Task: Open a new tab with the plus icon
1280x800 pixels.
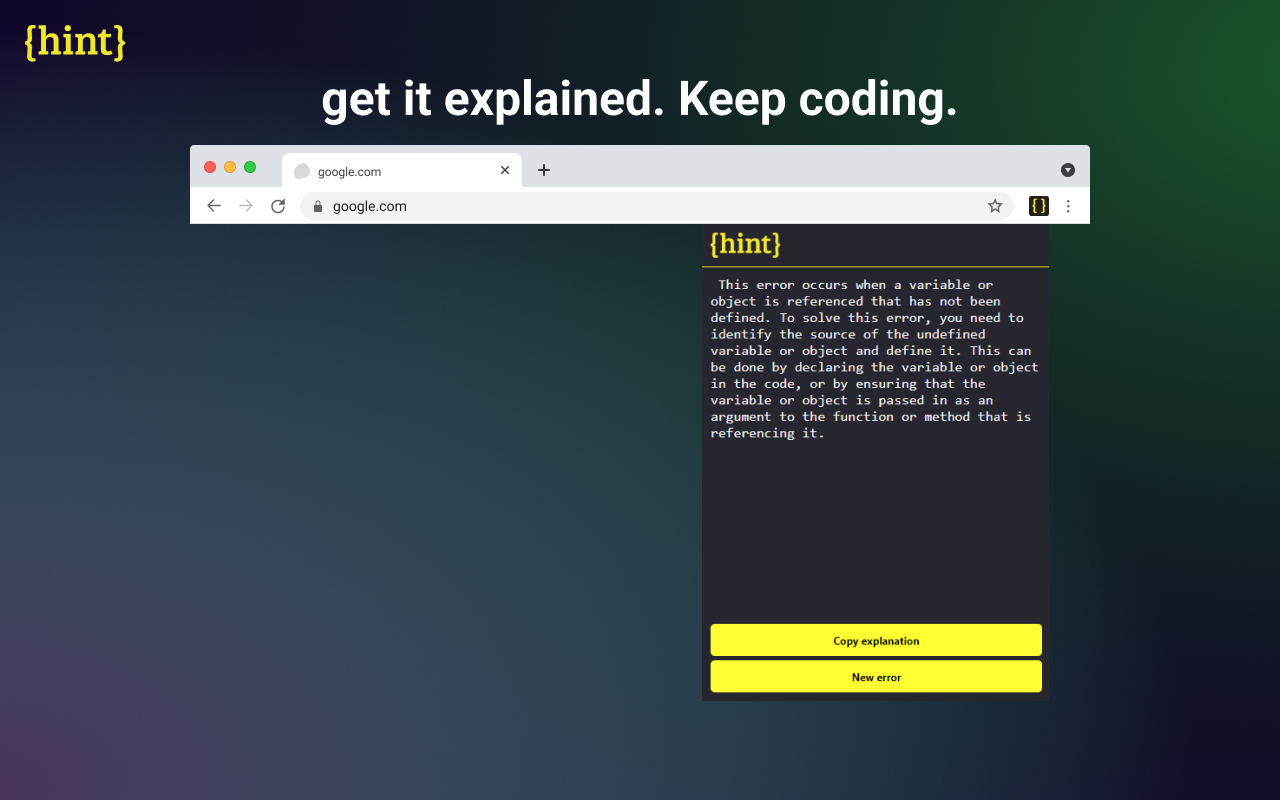Action: point(544,170)
